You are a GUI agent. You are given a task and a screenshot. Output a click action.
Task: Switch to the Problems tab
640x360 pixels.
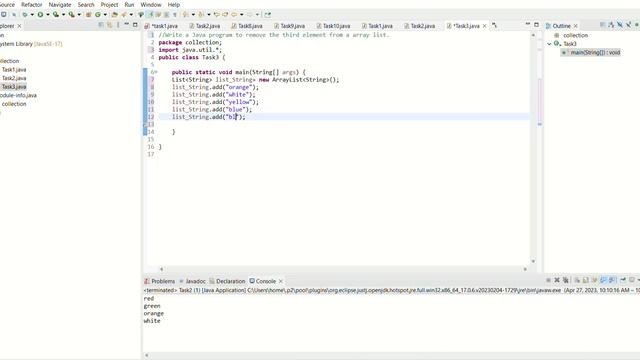[x=159, y=281]
